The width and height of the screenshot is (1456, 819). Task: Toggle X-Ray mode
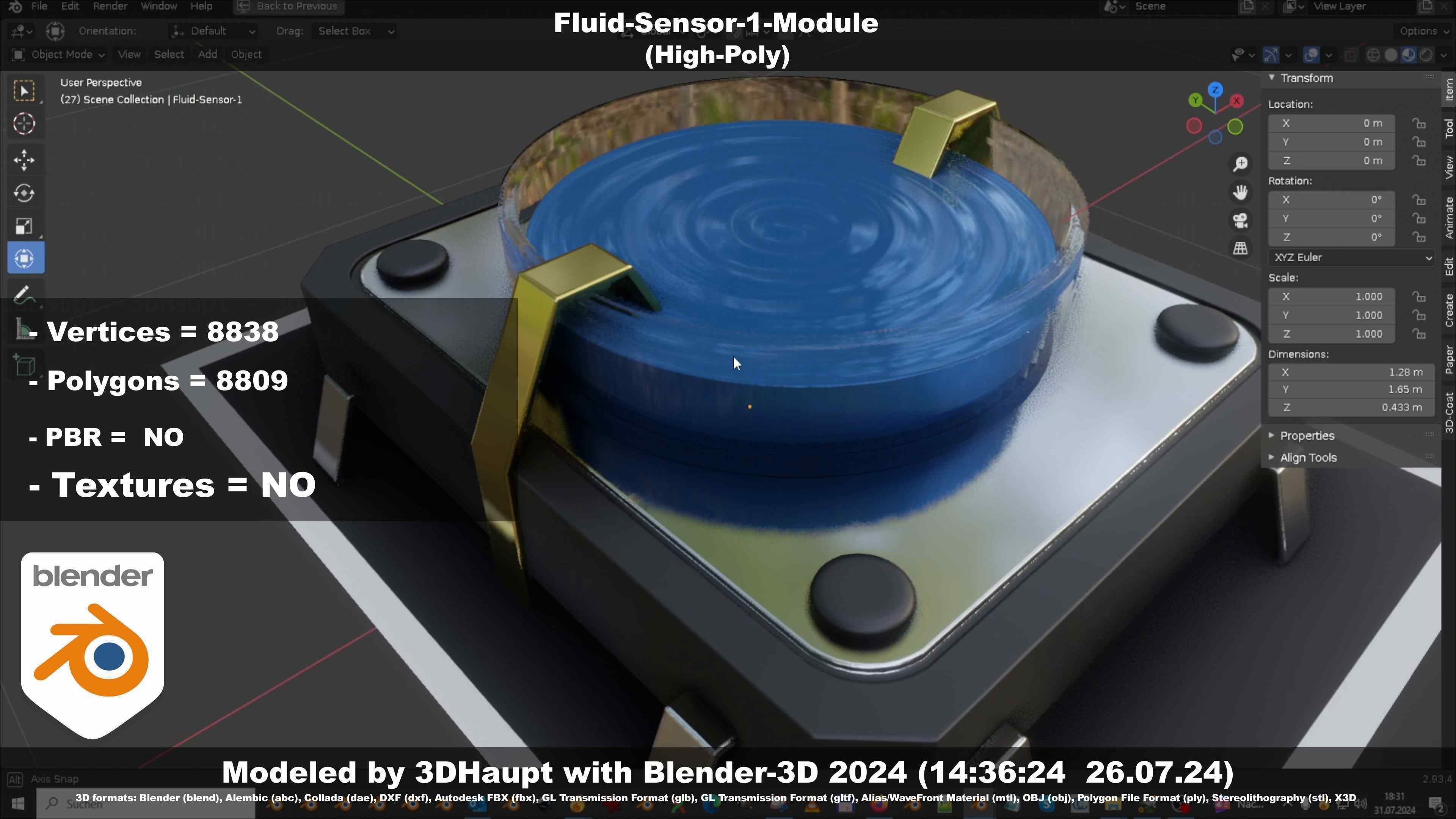(1351, 55)
